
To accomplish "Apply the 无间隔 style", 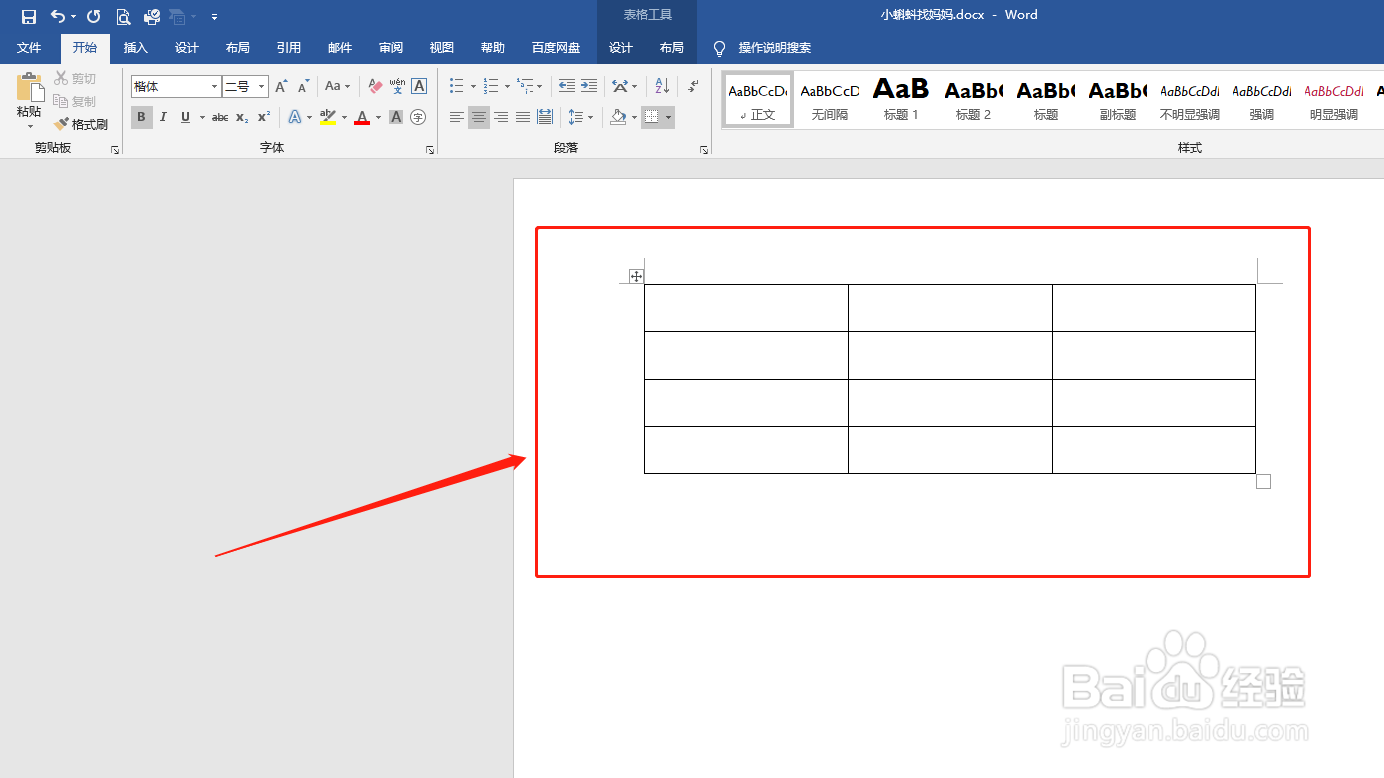I will coord(830,99).
